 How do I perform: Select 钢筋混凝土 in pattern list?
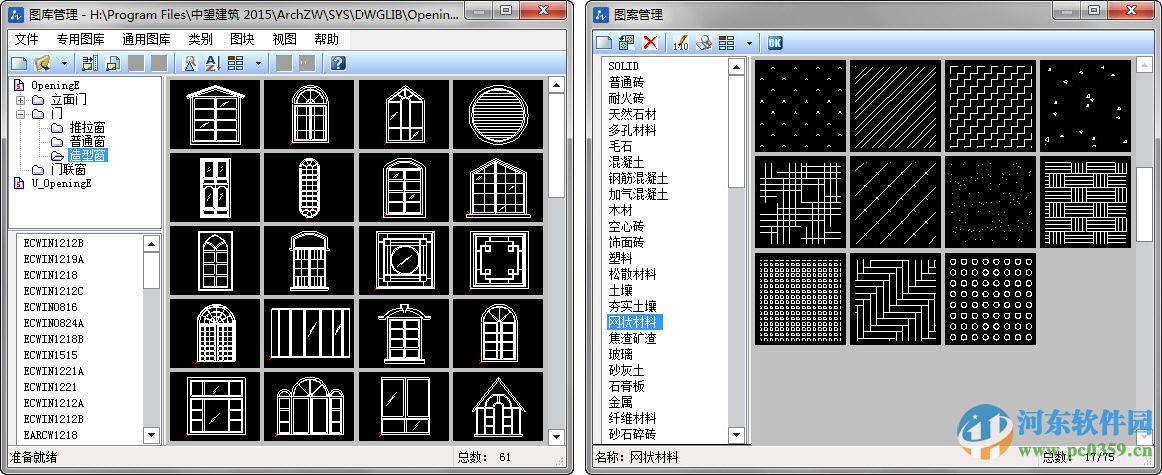pos(638,179)
